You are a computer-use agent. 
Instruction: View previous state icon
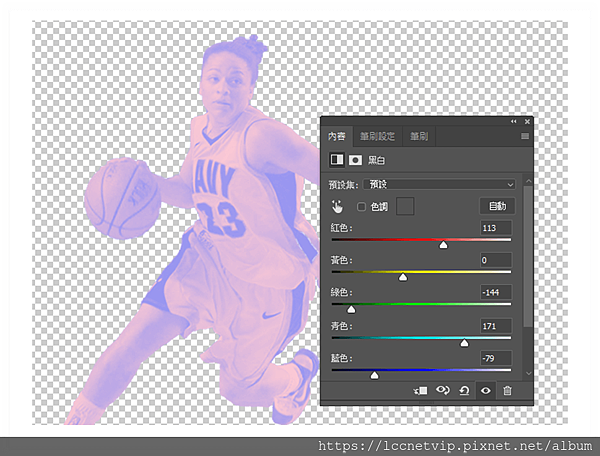coord(443,391)
